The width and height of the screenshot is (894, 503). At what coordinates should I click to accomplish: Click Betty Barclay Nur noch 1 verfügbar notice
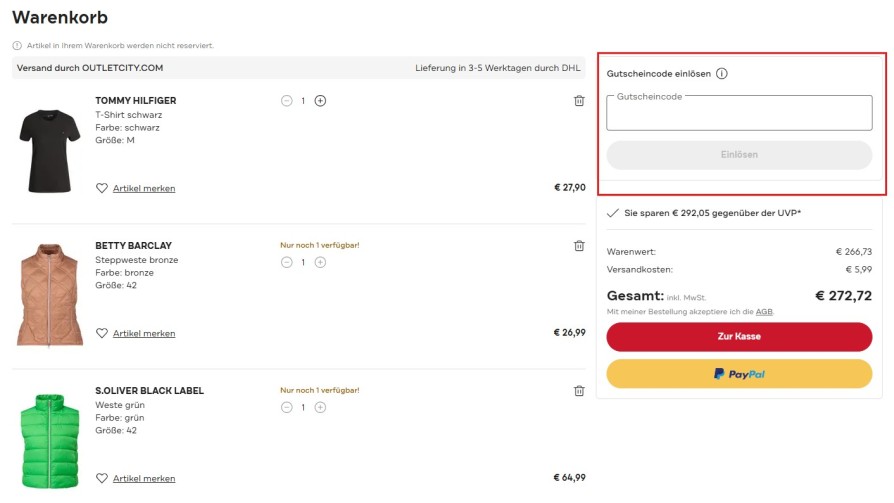tap(320, 245)
